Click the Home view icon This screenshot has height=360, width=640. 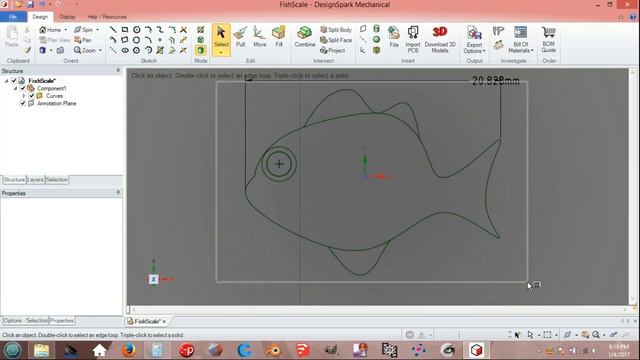[42, 30]
